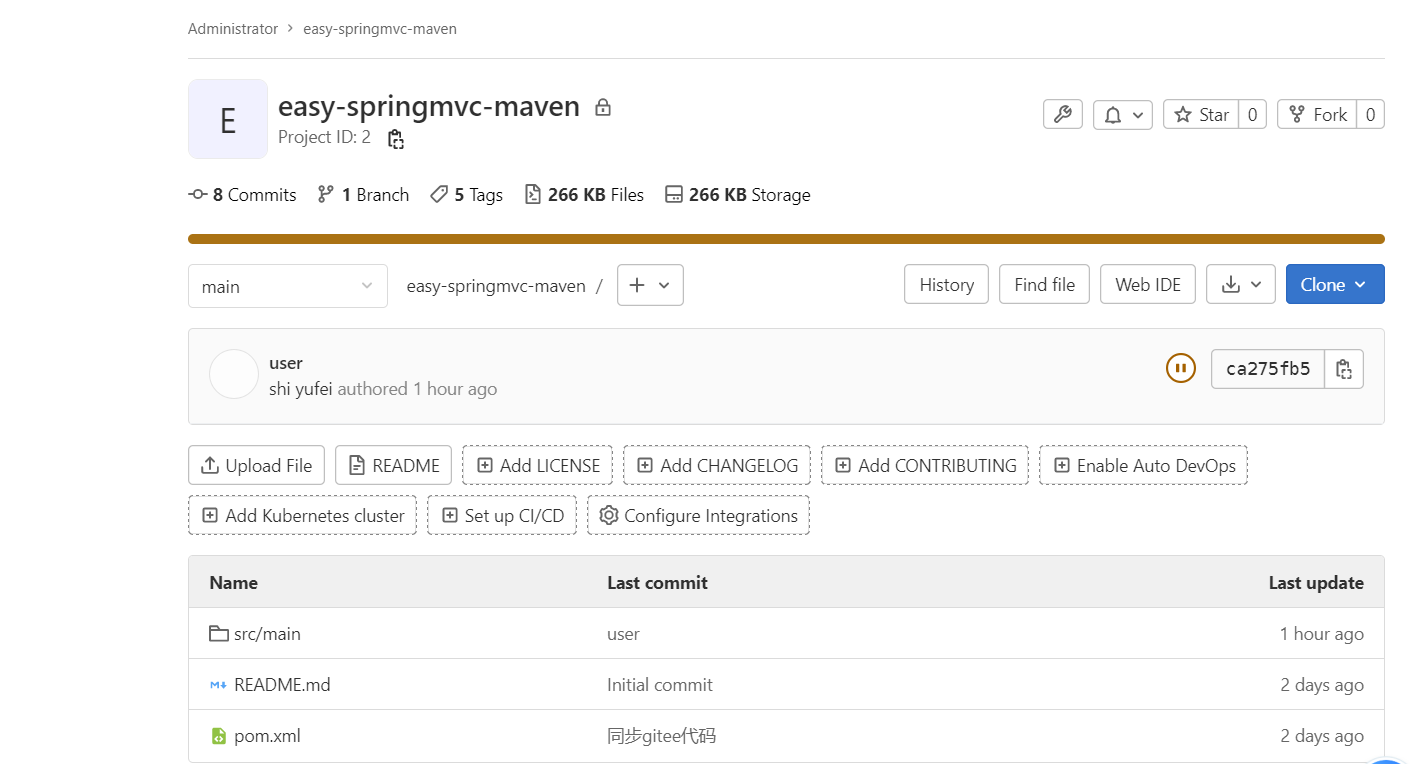Open the Web IDE

[x=1147, y=285]
